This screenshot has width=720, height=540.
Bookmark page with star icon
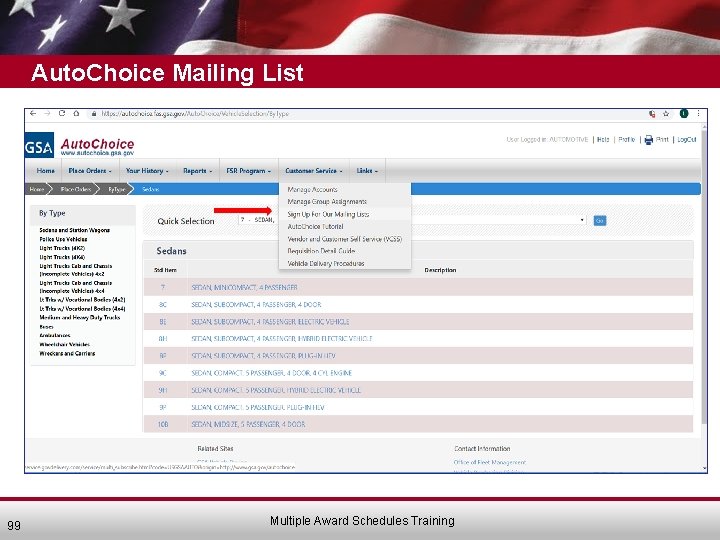(666, 114)
